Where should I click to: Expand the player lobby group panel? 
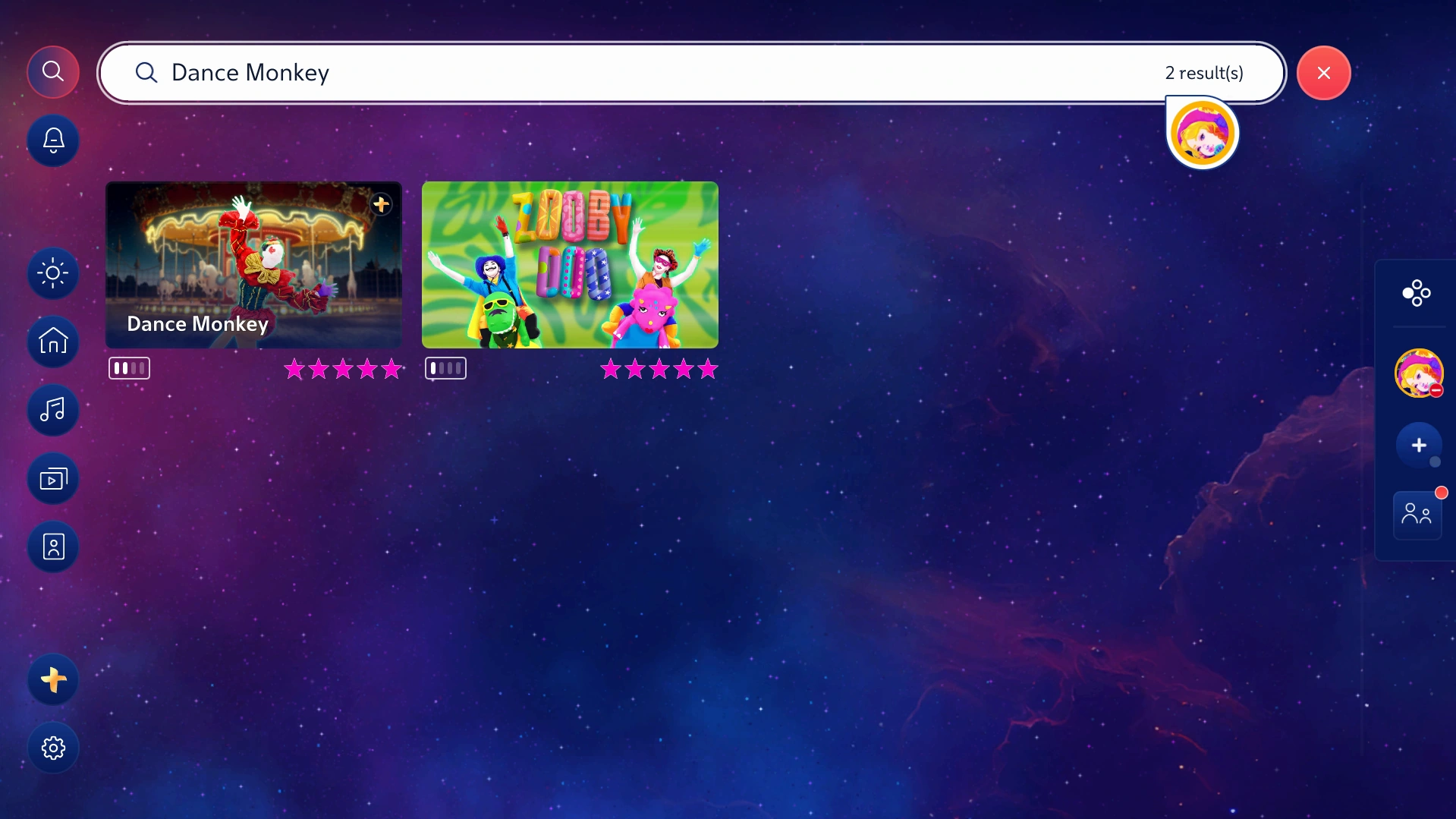[x=1416, y=515]
